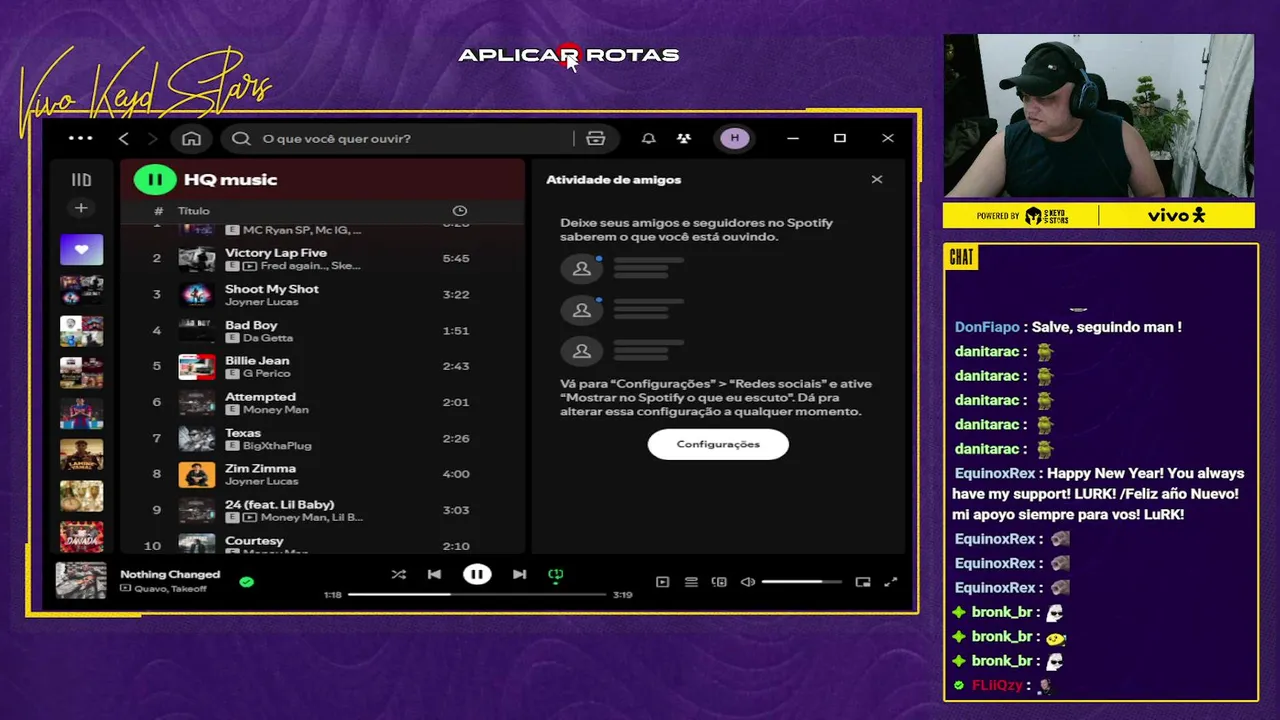Viewport: 1280px width, 720px height.
Task: Open artist G Perico
Action: (266, 374)
